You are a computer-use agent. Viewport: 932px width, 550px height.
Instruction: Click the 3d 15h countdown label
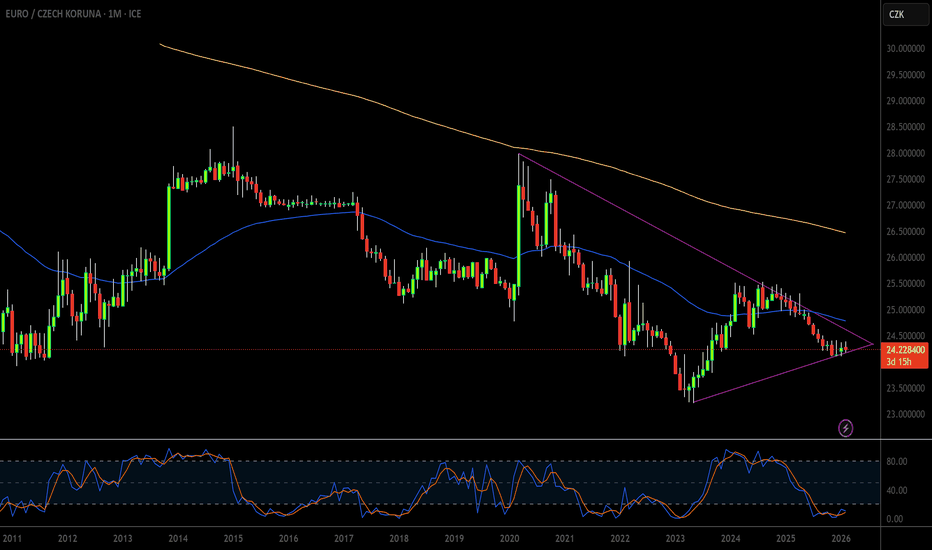point(898,362)
